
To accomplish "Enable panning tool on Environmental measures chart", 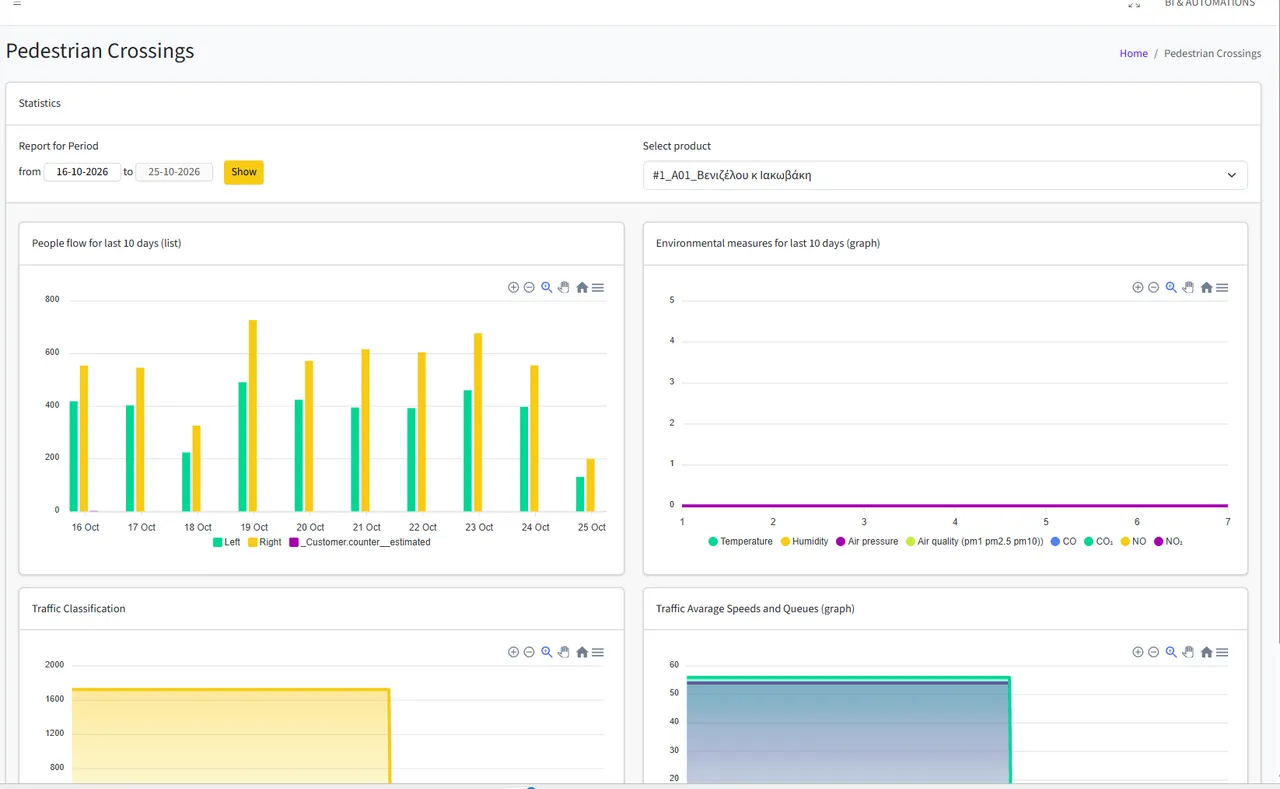I will coord(1189,287).
